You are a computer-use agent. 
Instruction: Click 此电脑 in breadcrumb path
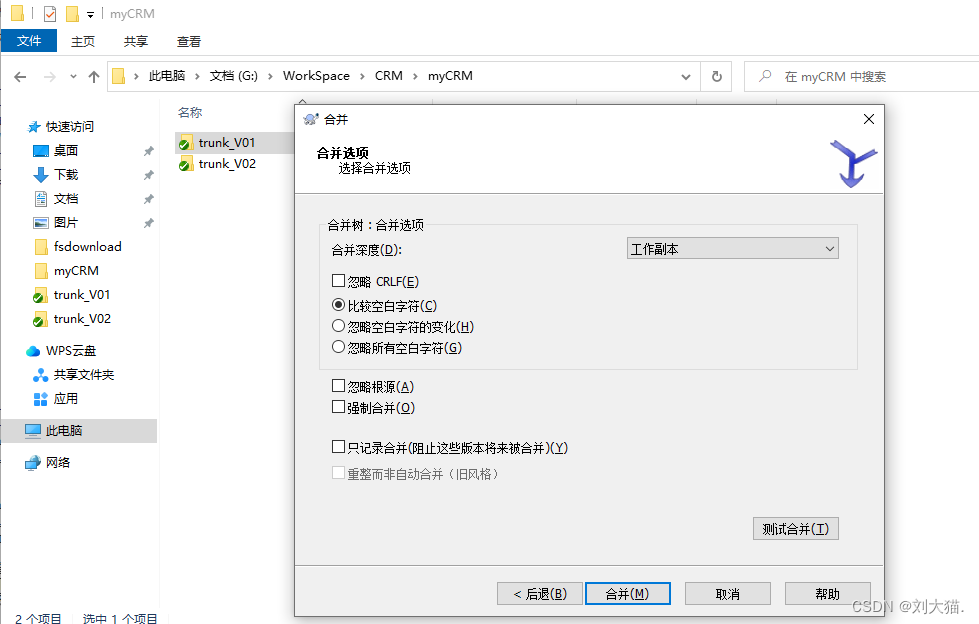tap(167, 76)
